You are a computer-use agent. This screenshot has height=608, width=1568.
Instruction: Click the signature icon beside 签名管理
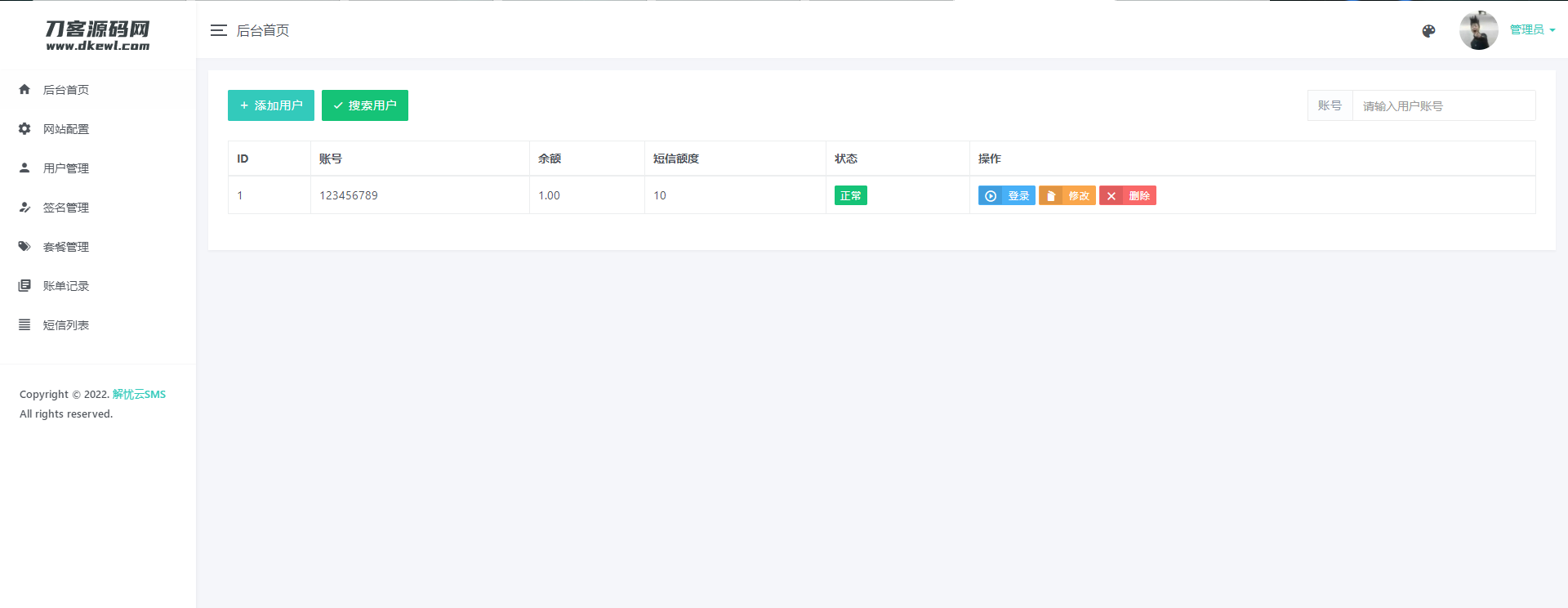point(24,207)
